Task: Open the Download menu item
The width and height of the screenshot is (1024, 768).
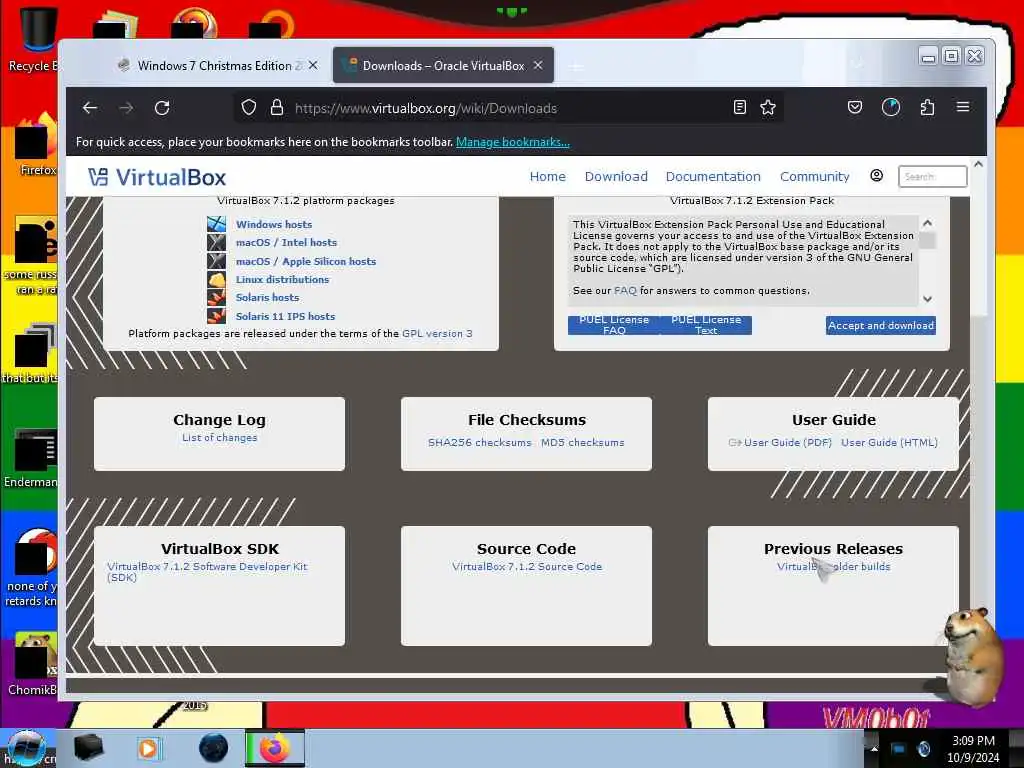Action: click(616, 176)
